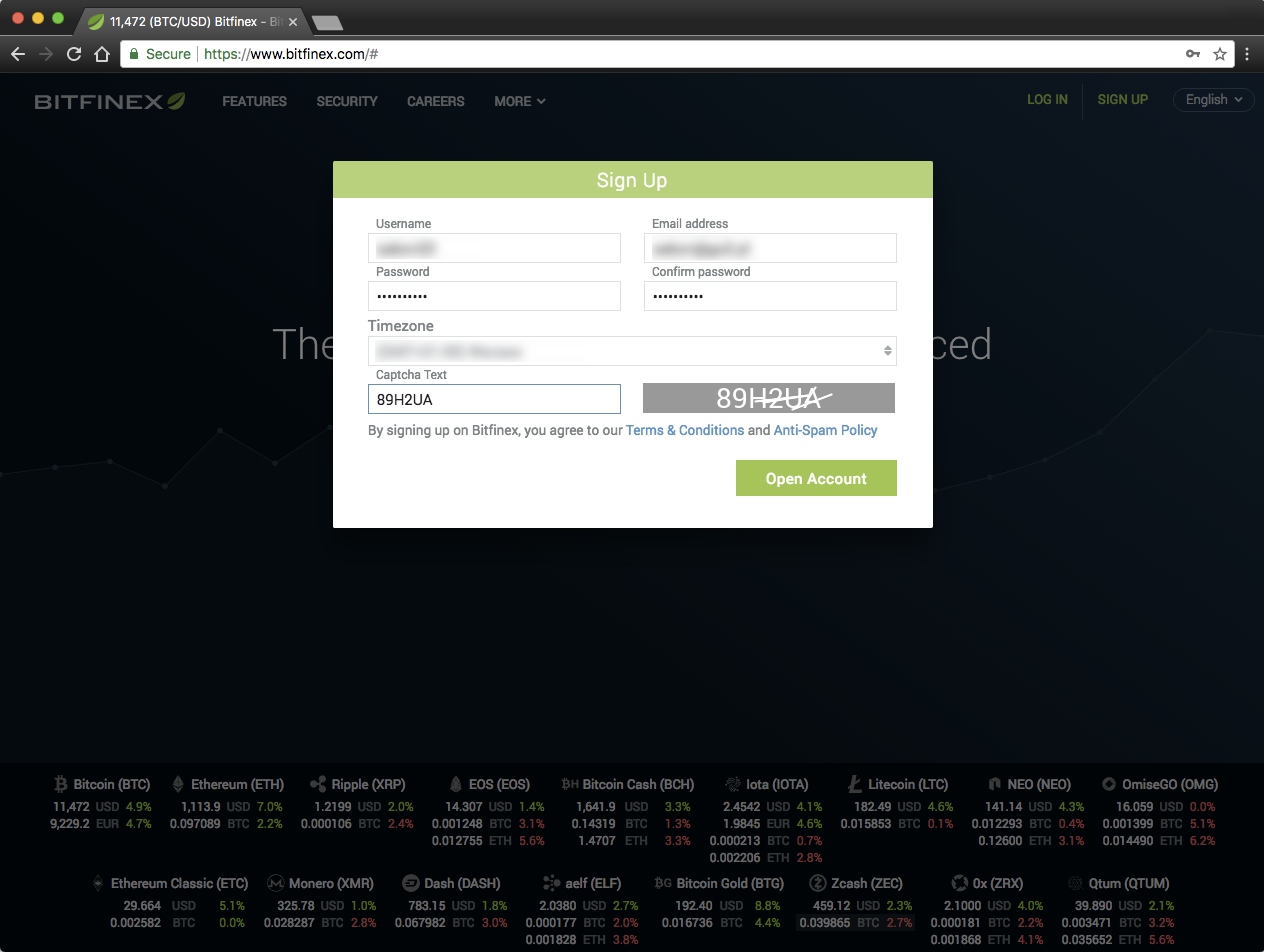1264x952 pixels.
Task: Open the Terms & Conditions link
Action: pos(685,430)
